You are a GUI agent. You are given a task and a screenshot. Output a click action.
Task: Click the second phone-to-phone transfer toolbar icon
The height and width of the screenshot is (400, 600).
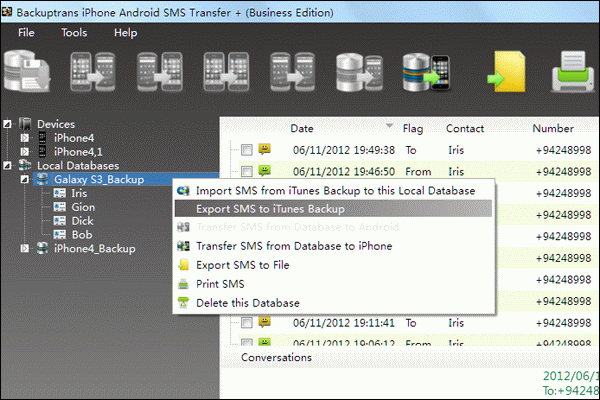160,72
